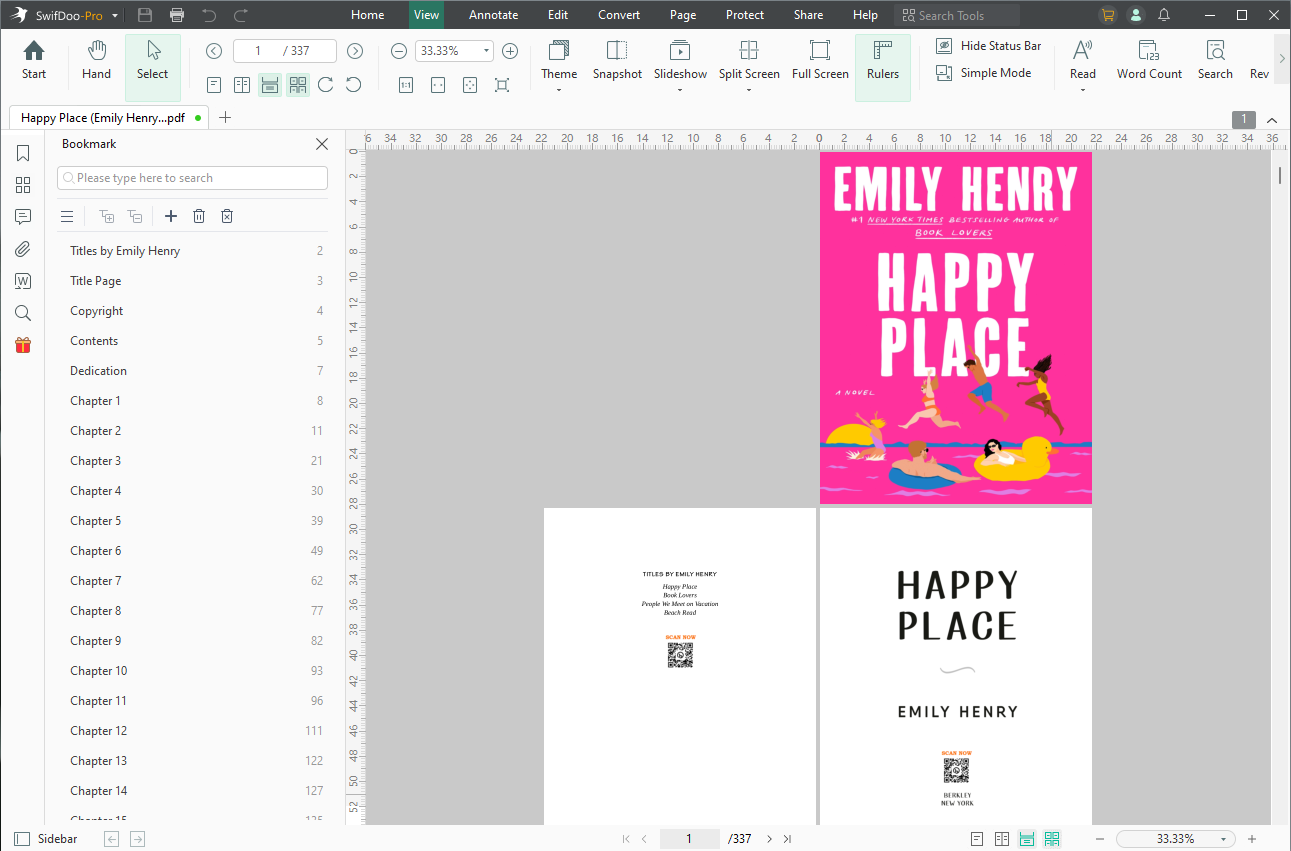The height and width of the screenshot is (851, 1291).
Task: Toggle single page view in status bar
Action: pyautogui.click(x=977, y=839)
